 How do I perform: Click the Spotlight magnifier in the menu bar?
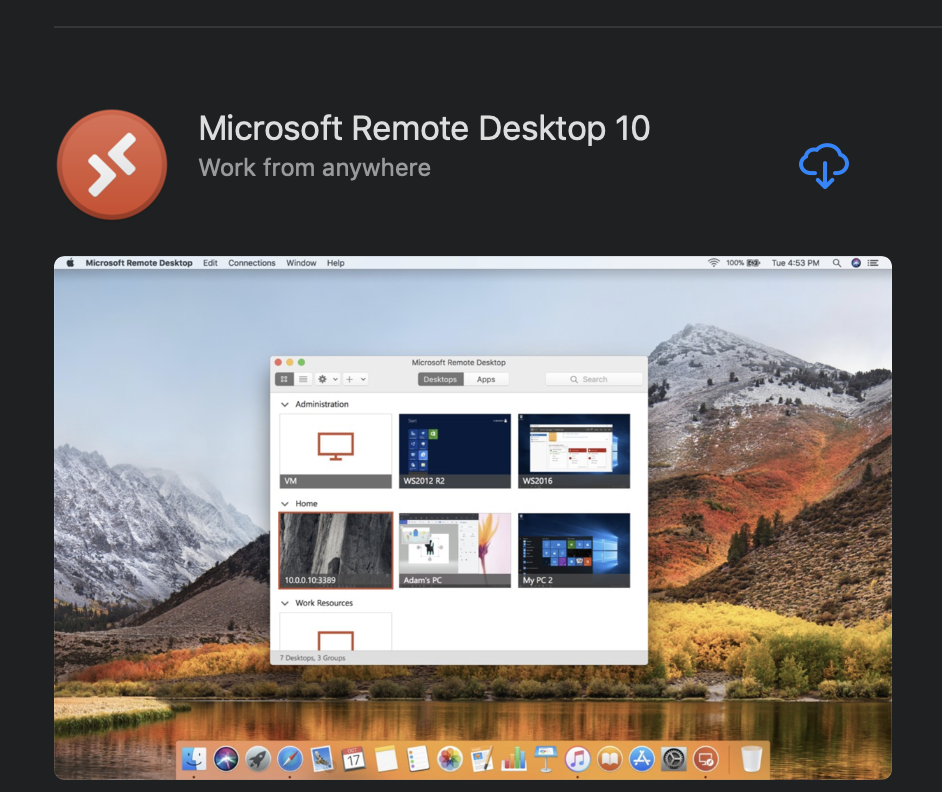836,263
